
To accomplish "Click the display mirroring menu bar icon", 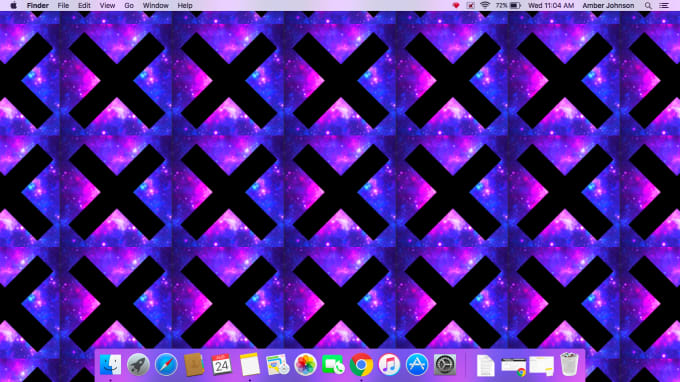I will 471,6.
